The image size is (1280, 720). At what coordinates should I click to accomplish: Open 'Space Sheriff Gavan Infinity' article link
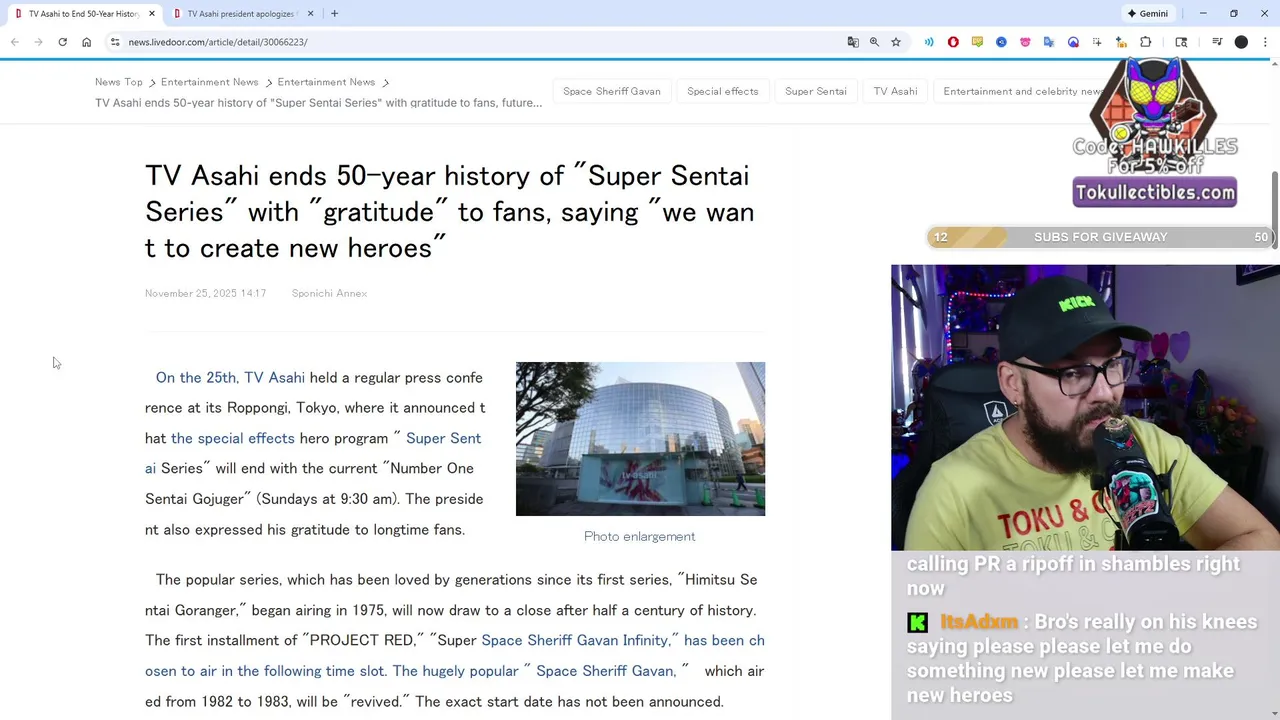[575, 640]
